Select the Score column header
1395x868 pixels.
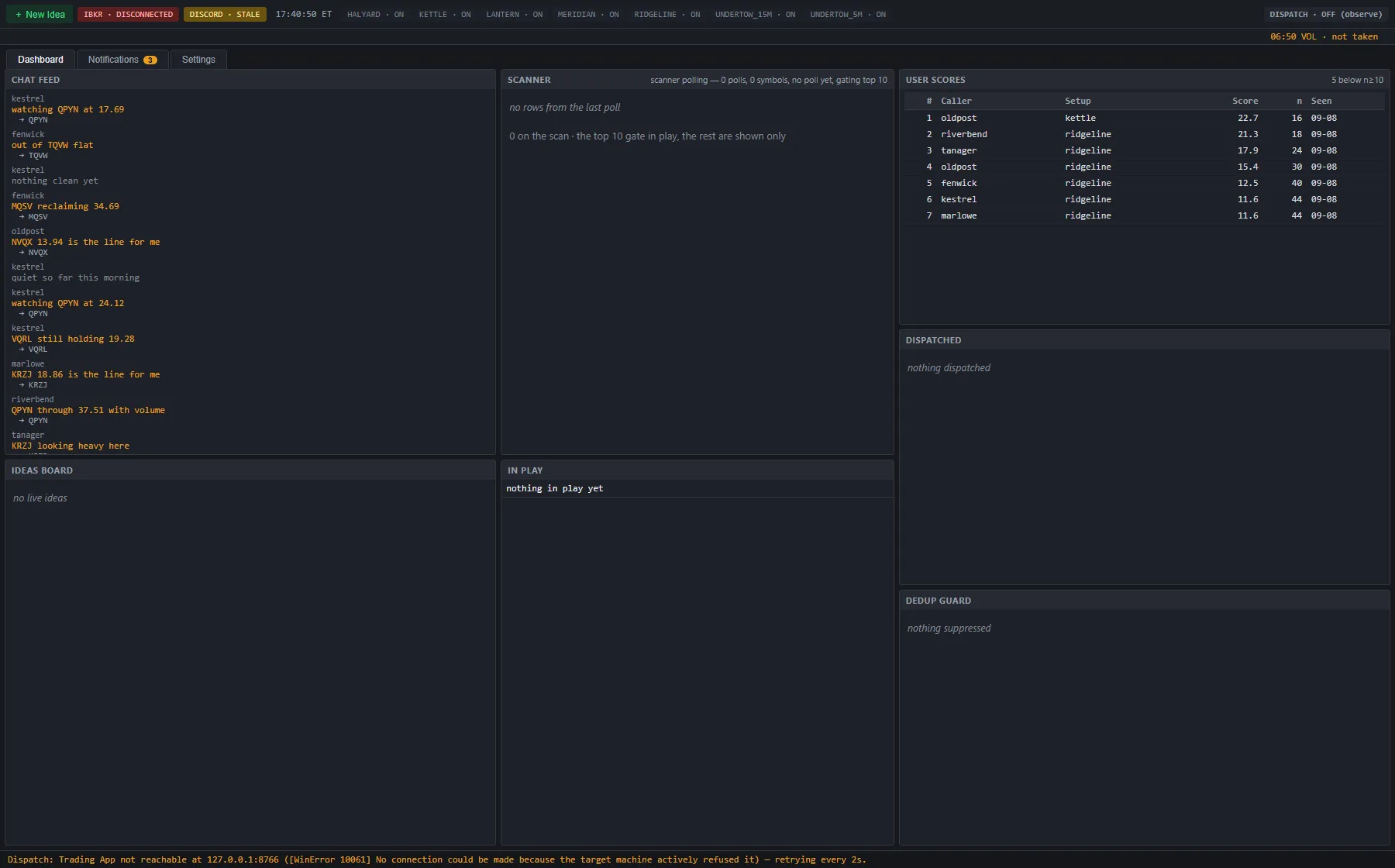point(1245,101)
